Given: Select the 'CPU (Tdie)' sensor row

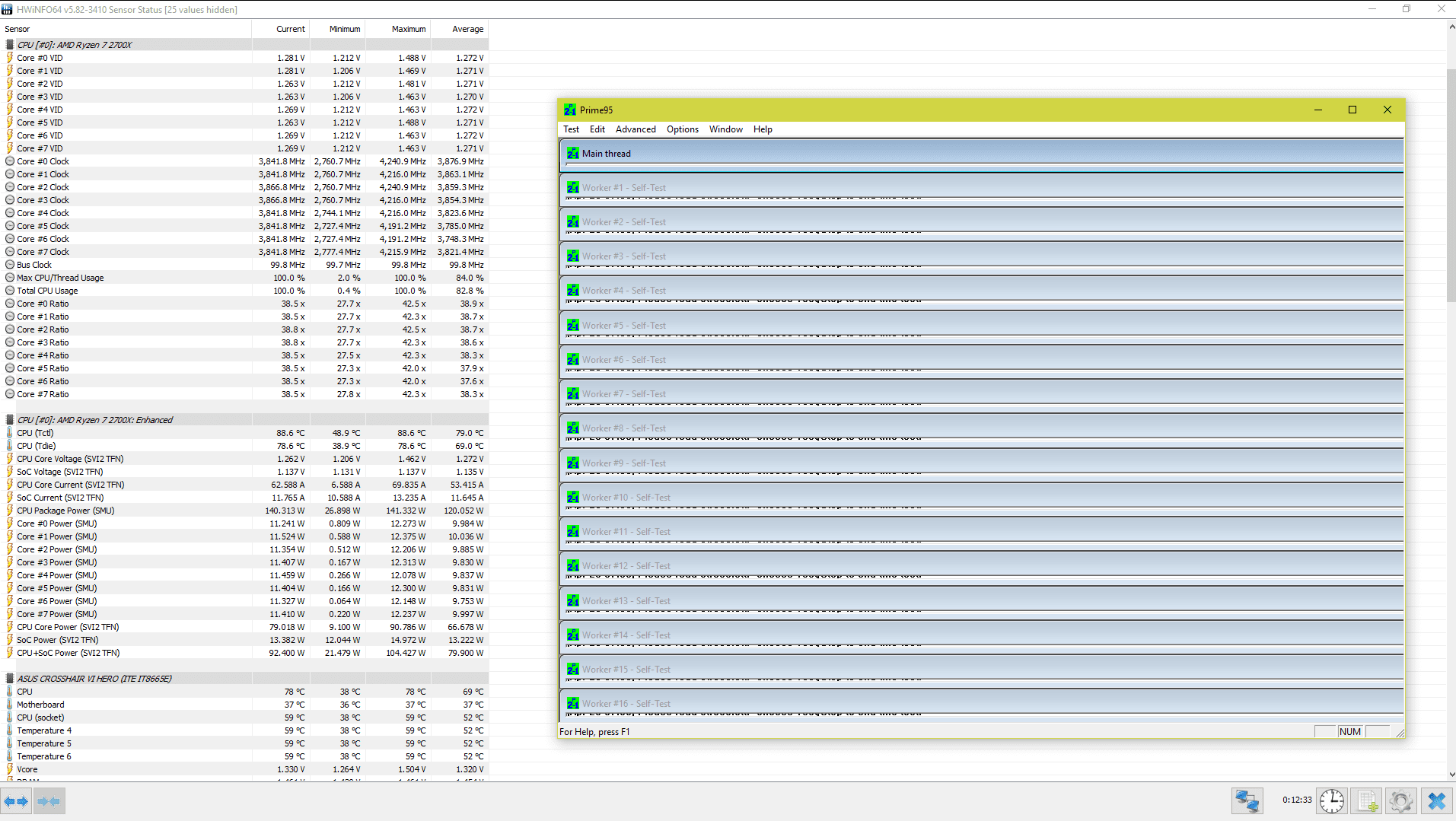Looking at the screenshot, I should tap(244, 446).
